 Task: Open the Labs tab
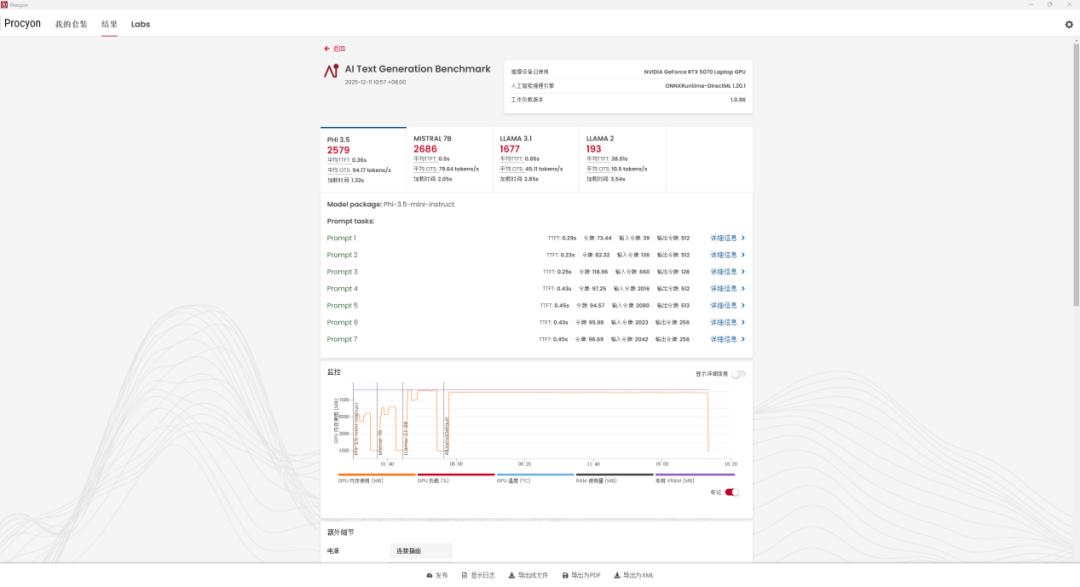pyautogui.click(x=141, y=24)
